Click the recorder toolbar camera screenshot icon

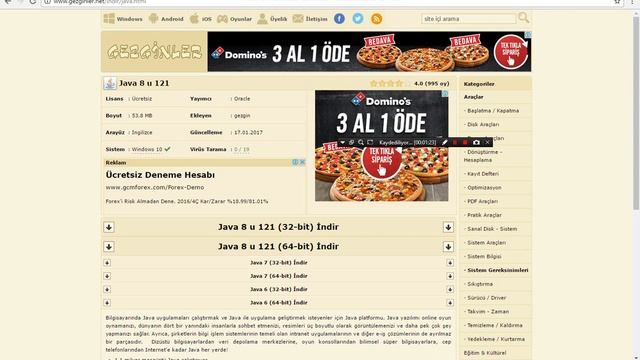pos(476,142)
